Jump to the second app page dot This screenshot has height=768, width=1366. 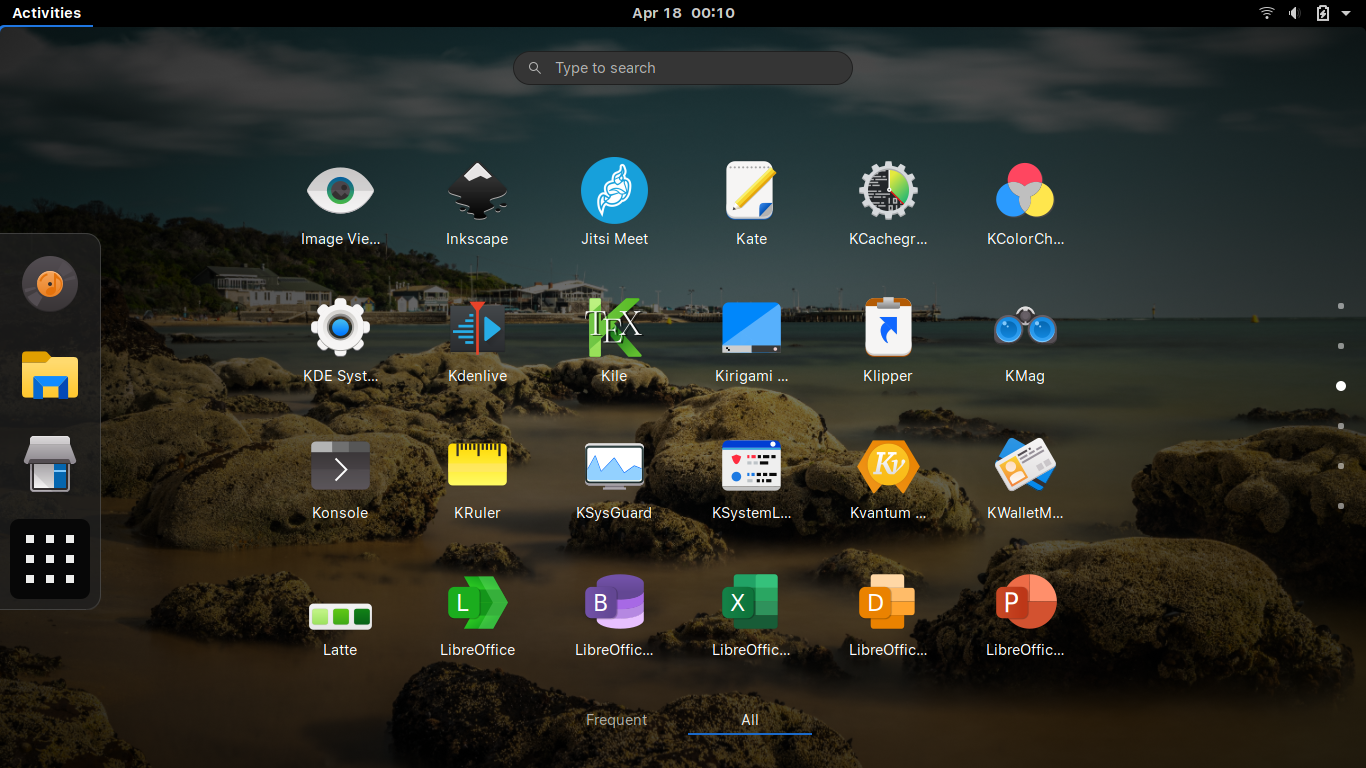point(1341,346)
